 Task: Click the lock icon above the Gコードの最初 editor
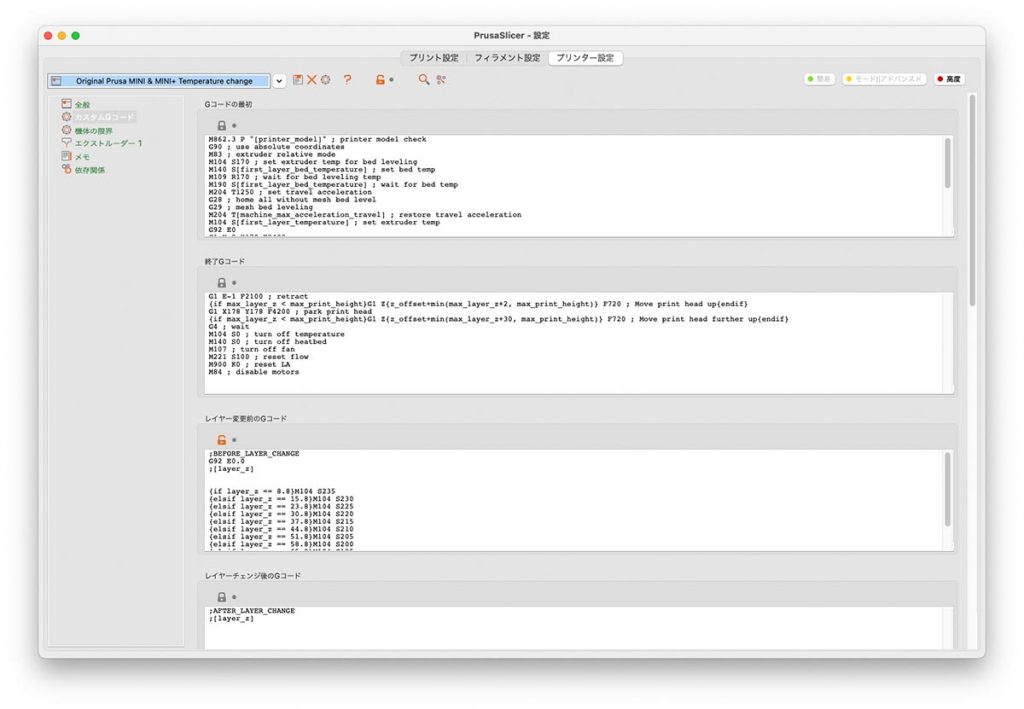(x=221, y=125)
